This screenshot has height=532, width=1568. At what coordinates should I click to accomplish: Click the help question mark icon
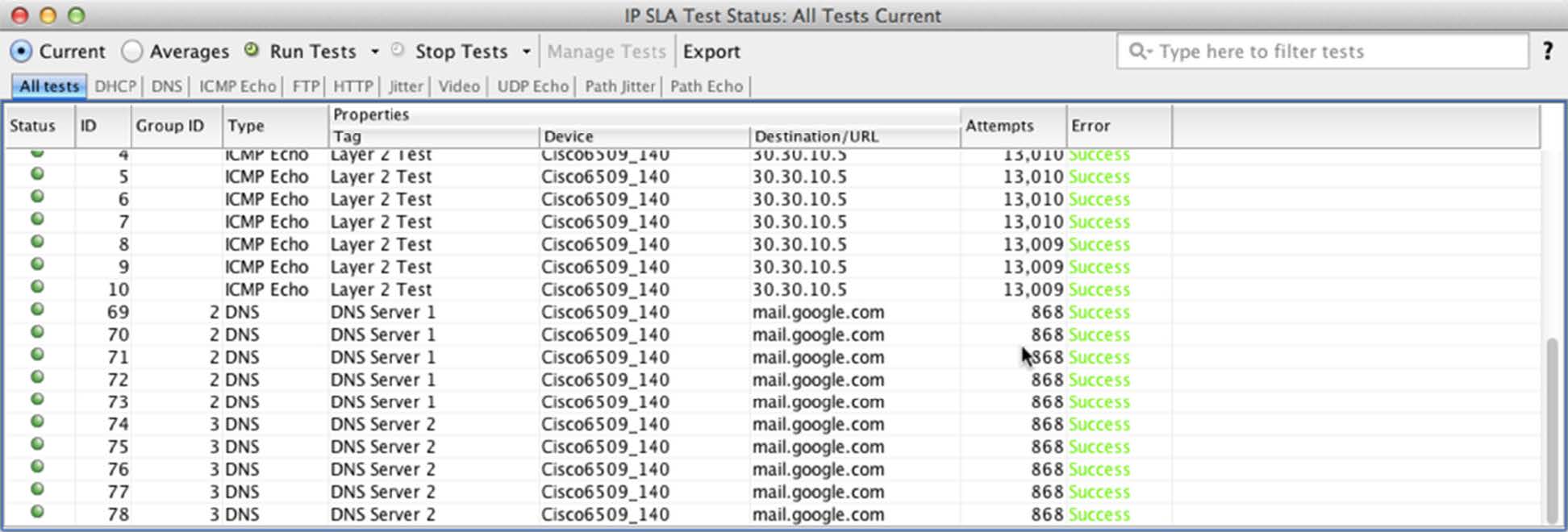pos(1547,52)
